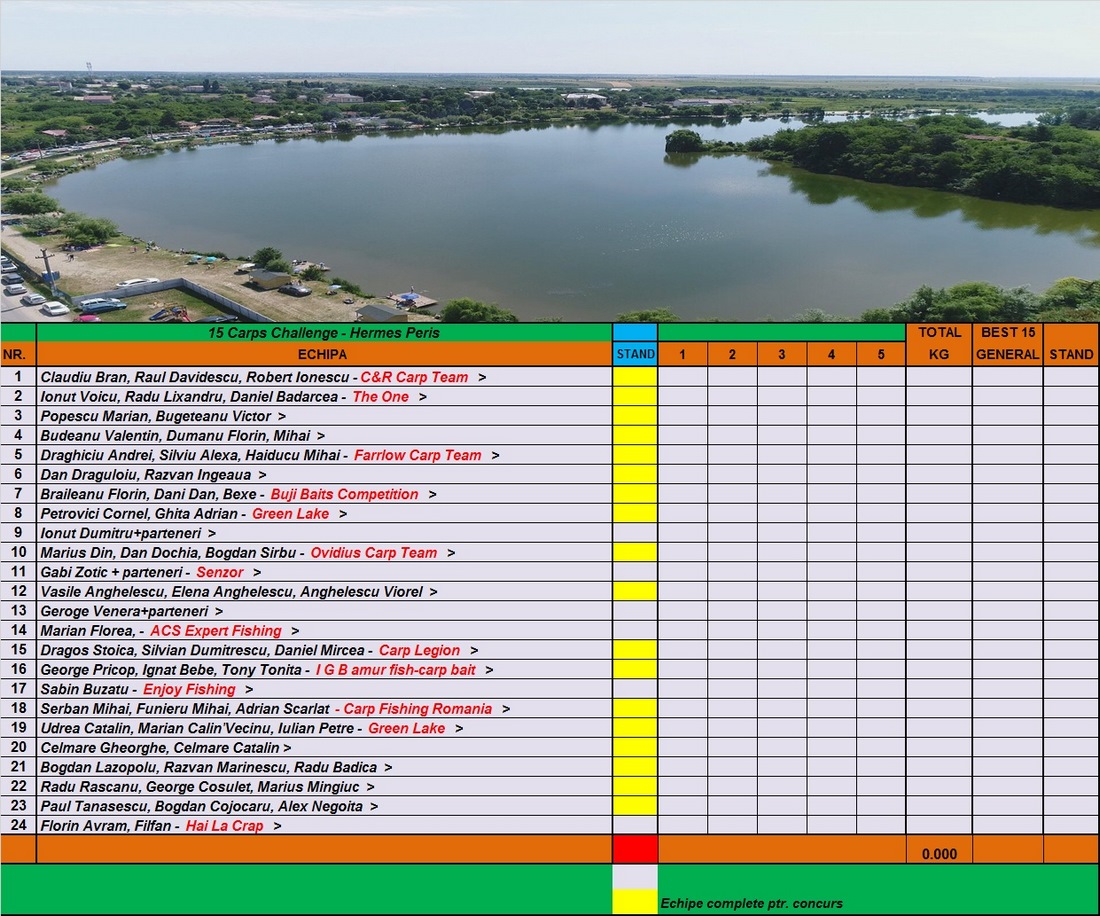Select the NR. column header

coord(15,354)
